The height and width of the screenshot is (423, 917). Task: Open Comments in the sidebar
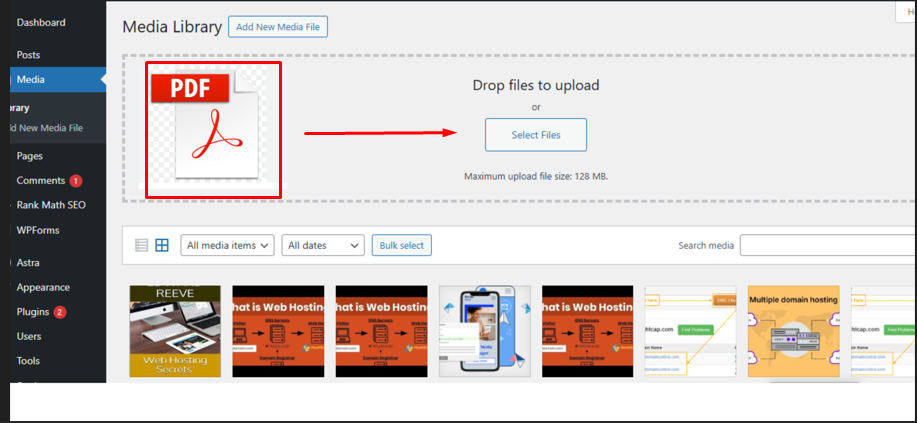[40, 181]
